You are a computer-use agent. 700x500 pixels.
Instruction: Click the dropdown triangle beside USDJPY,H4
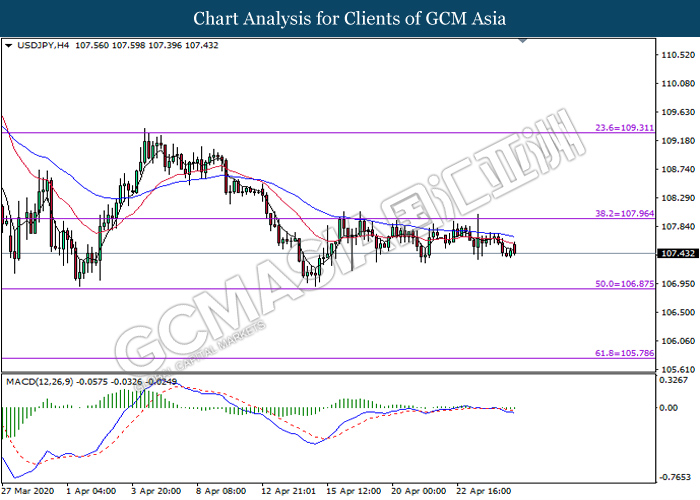click(x=8, y=46)
